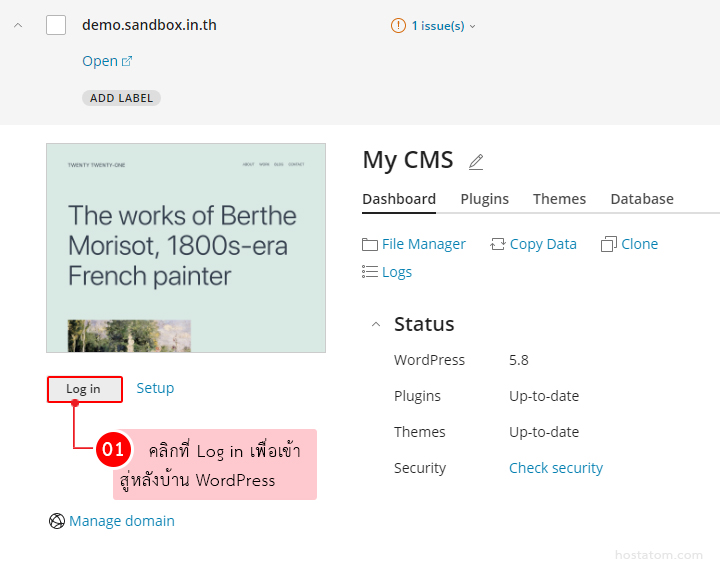
Task: Click the website preview thumbnail
Action: [186, 247]
